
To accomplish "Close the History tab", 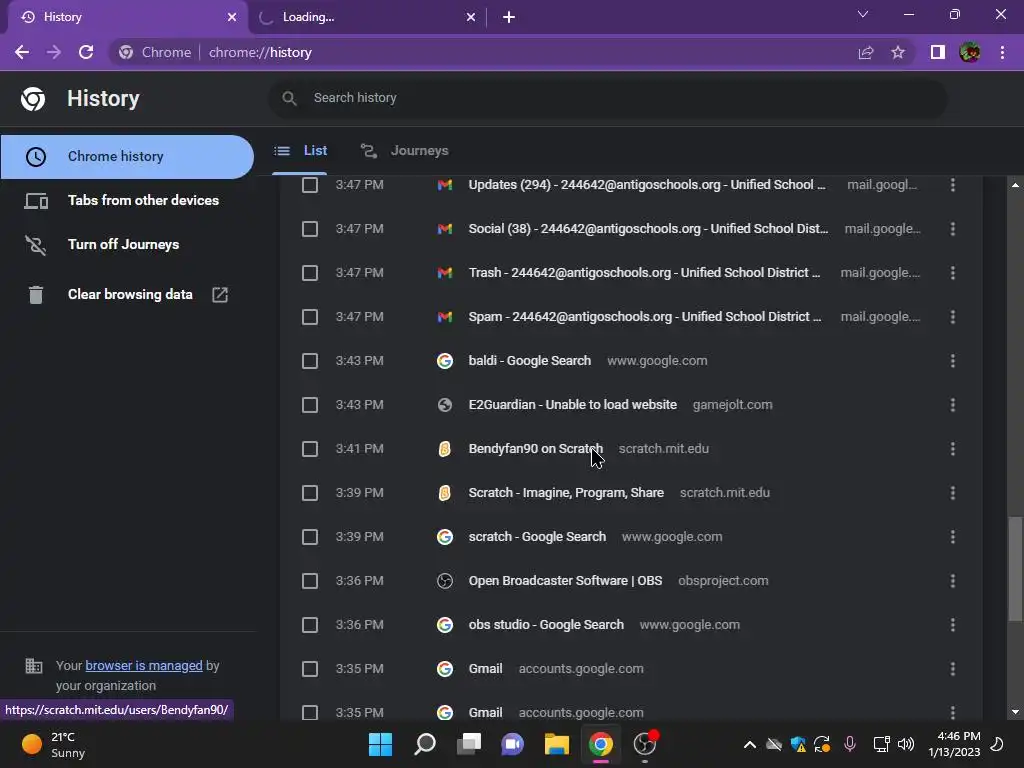I will [x=232, y=17].
